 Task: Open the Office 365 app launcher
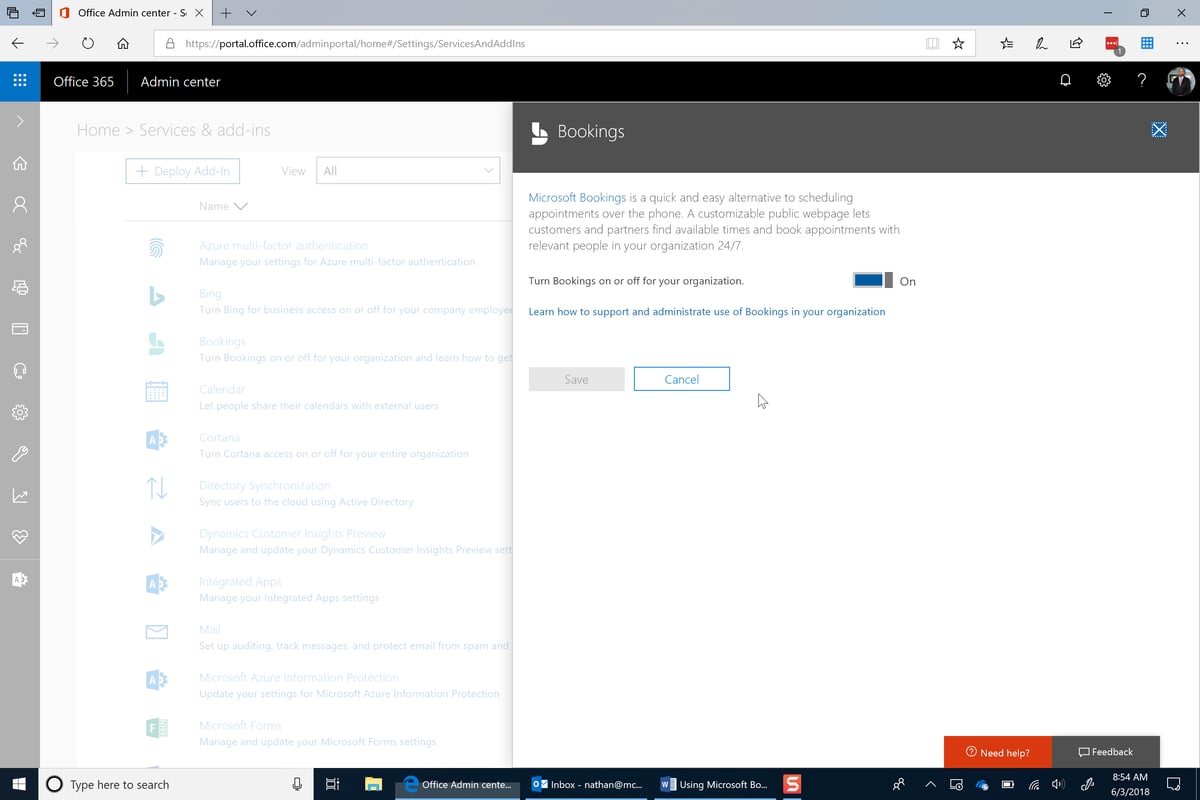coord(19,80)
